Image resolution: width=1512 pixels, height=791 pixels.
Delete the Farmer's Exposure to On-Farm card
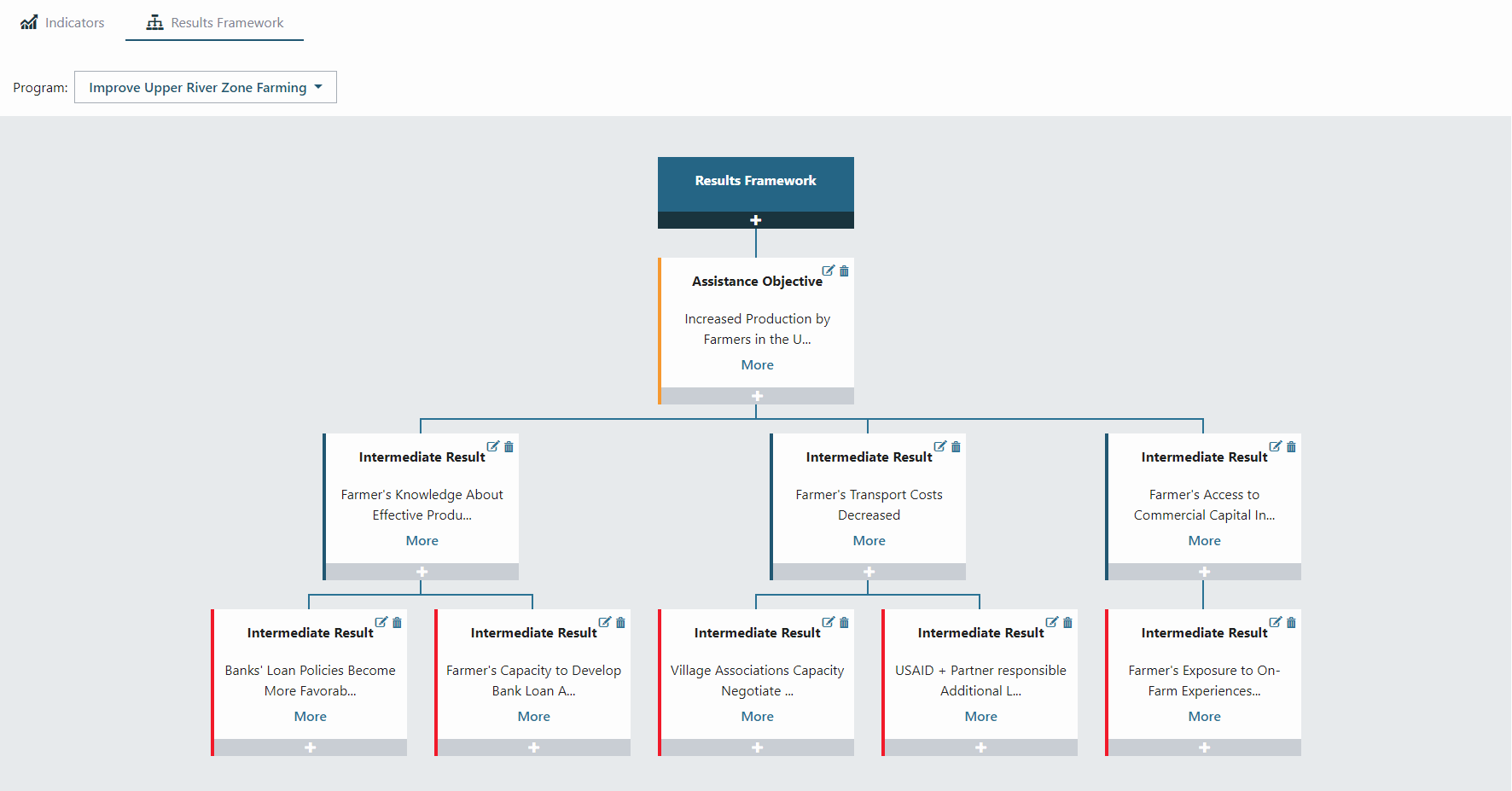point(1291,623)
